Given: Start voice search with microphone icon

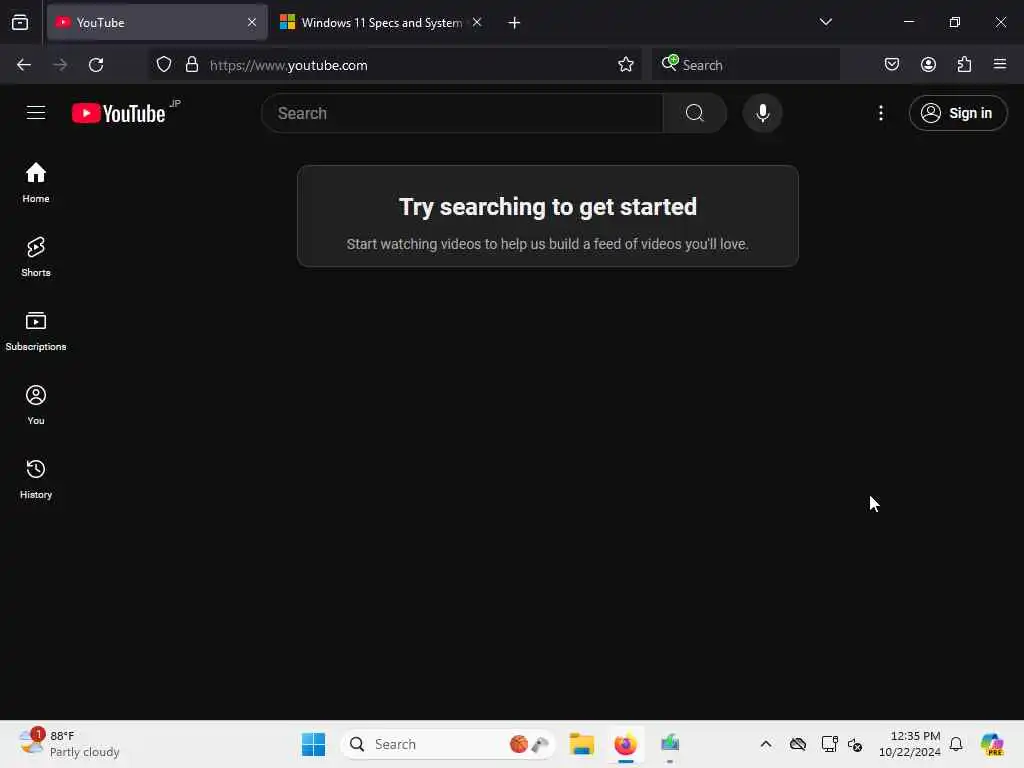Looking at the screenshot, I should [762, 113].
